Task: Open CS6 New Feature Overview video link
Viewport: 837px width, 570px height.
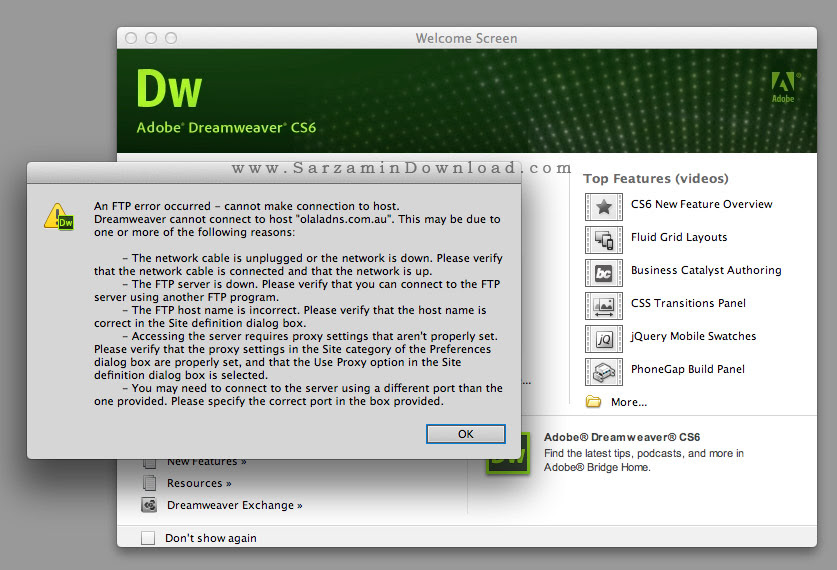Action: coord(701,204)
